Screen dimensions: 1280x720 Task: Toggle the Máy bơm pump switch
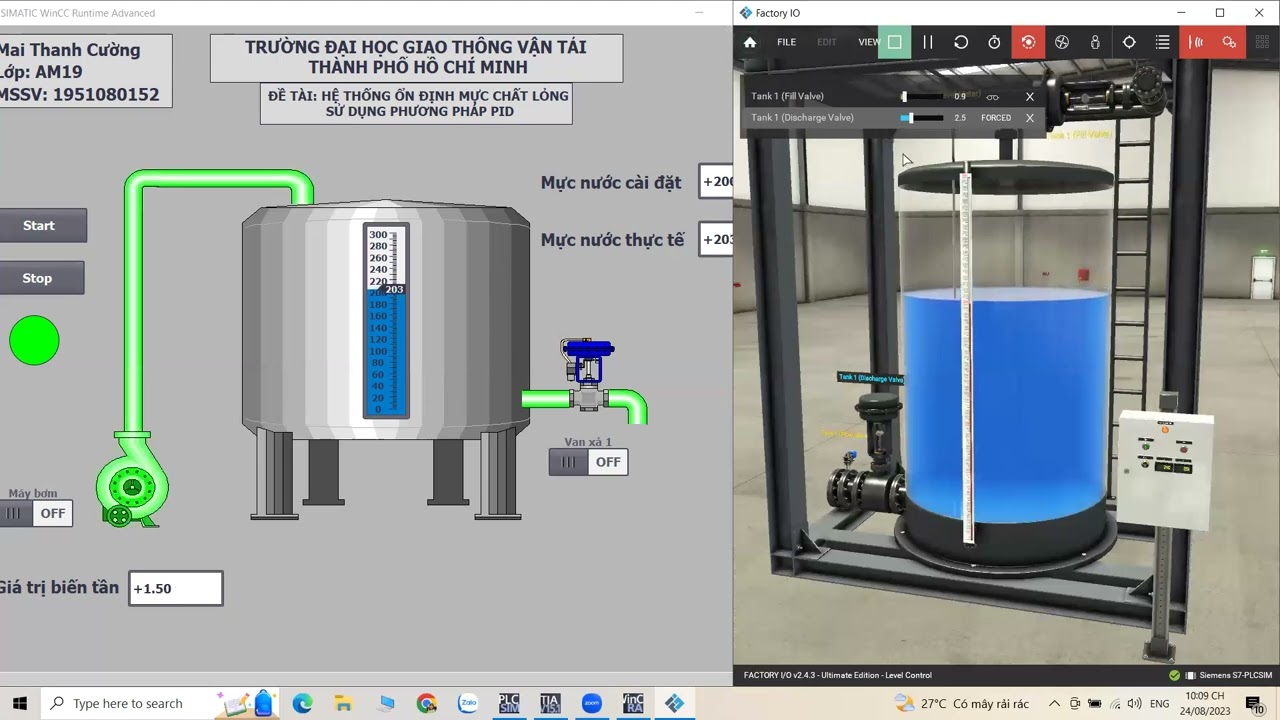tap(35, 513)
